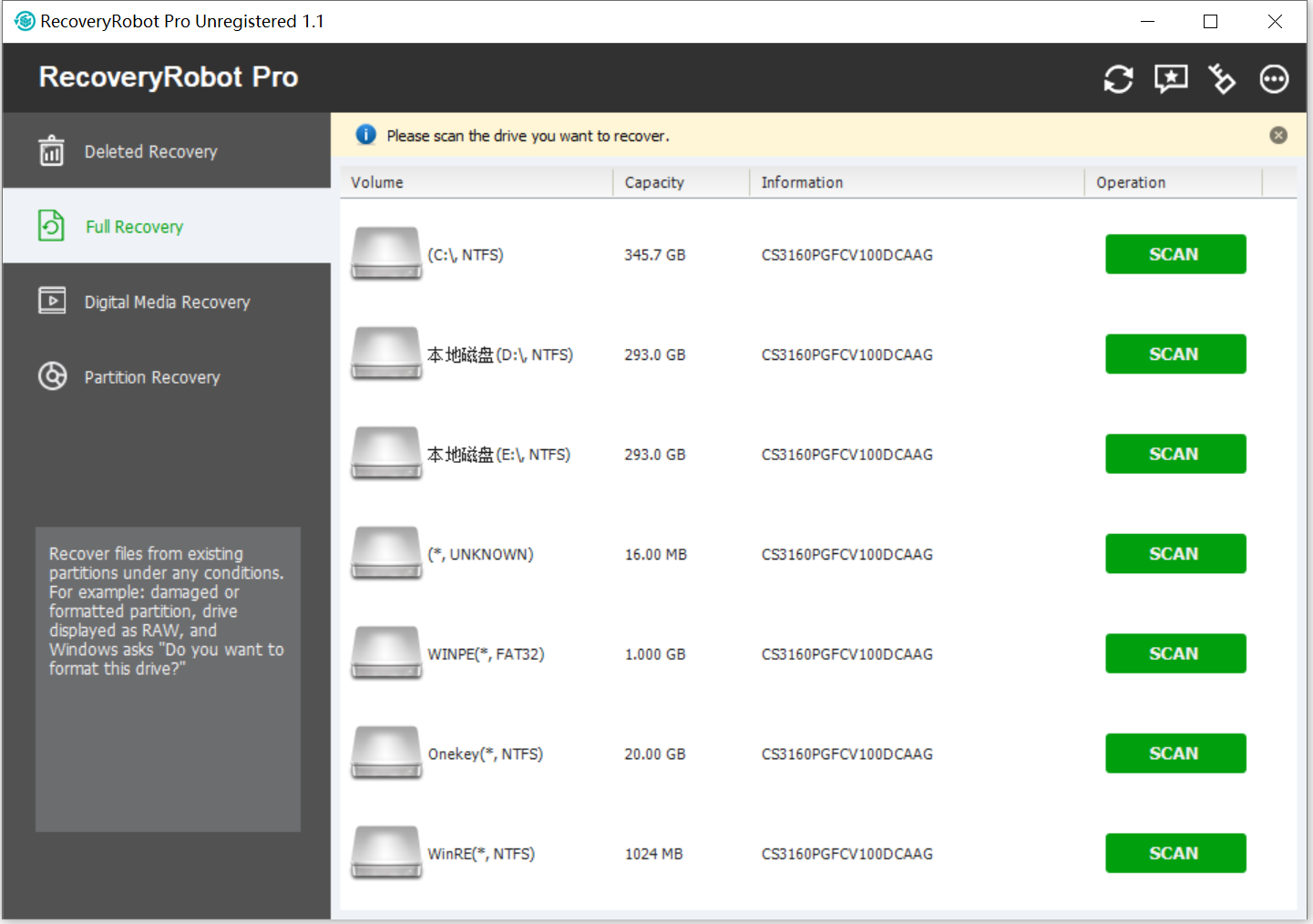Click the blue info icon in notice bar
This screenshot has width=1313, height=924.
(x=365, y=135)
